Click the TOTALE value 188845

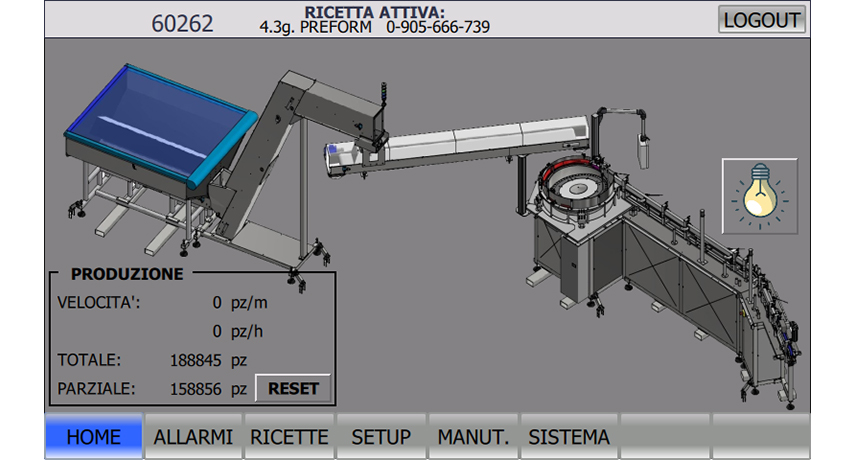[x=195, y=360]
